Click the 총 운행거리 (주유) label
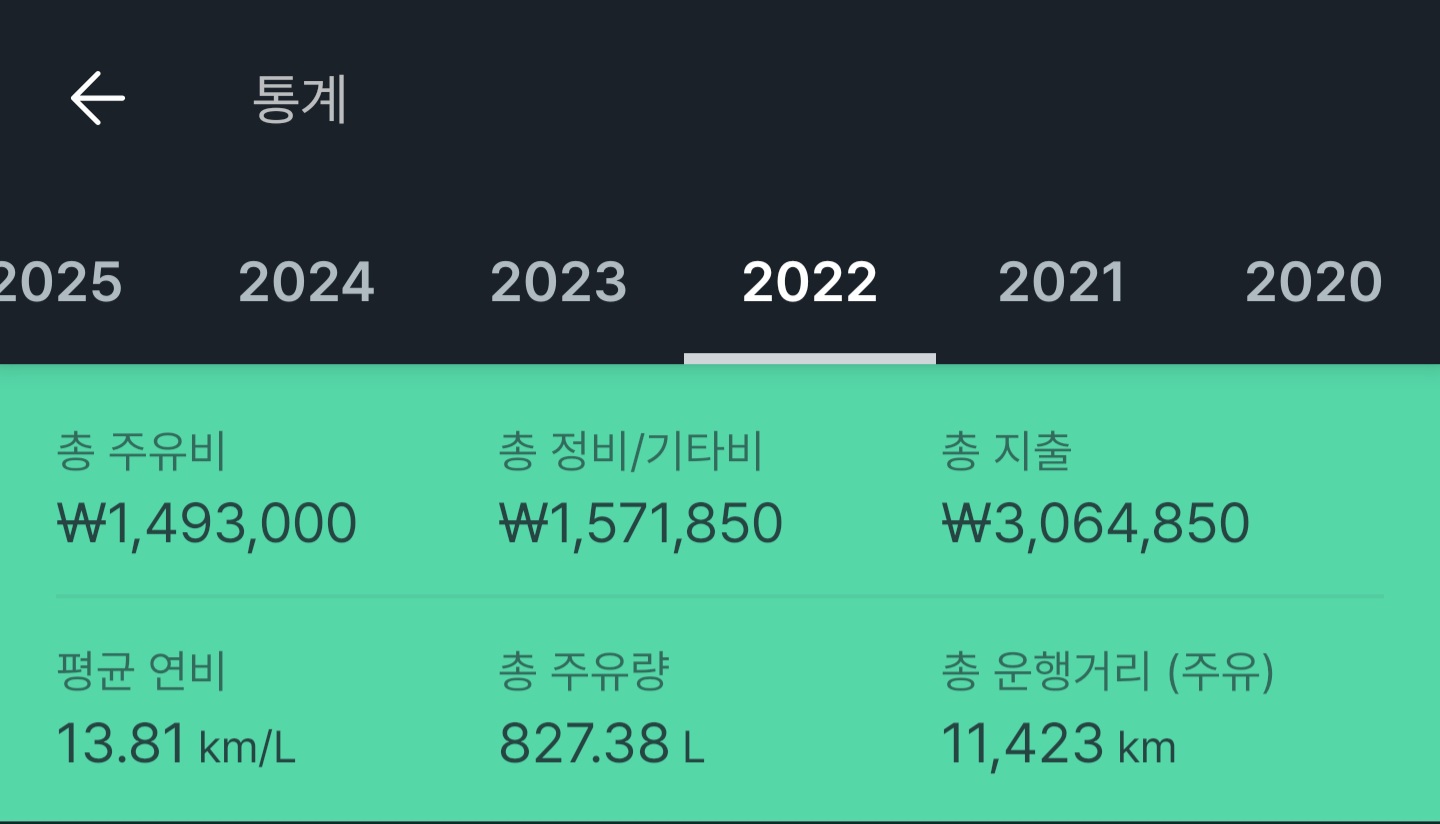Viewport: 1440px width, 824px height. pyautogui.click(x=1108, y=672)
